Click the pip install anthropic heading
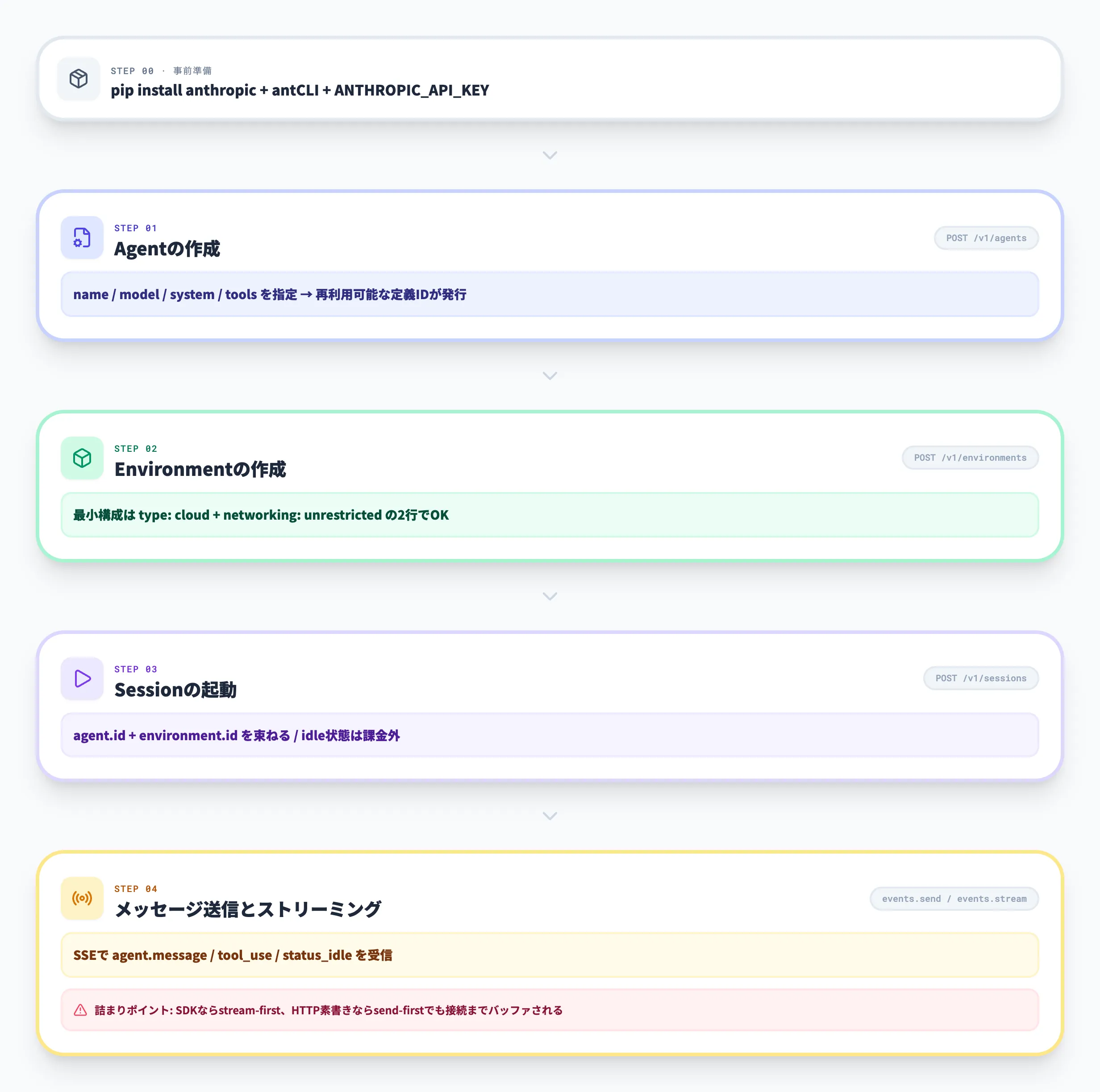 300,90
